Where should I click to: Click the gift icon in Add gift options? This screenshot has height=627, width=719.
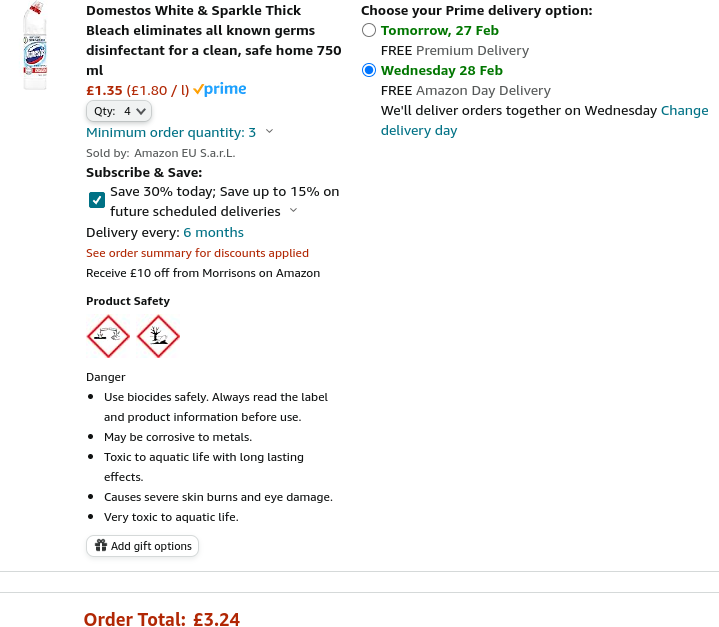click(x=100, y=546)
